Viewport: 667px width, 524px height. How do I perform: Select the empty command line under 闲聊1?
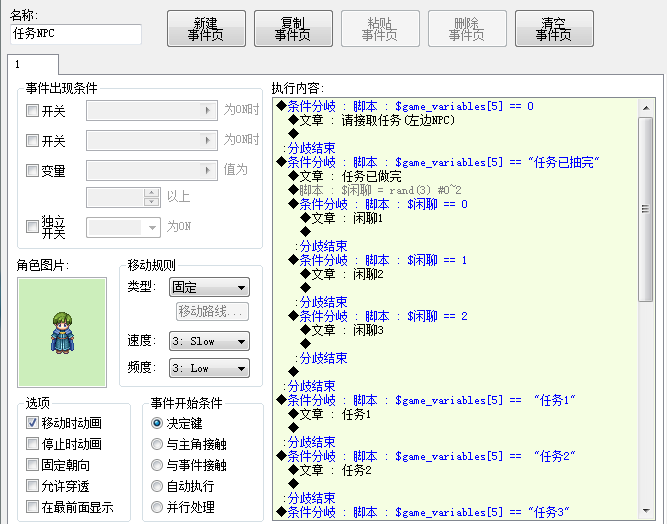click(305, 232)
